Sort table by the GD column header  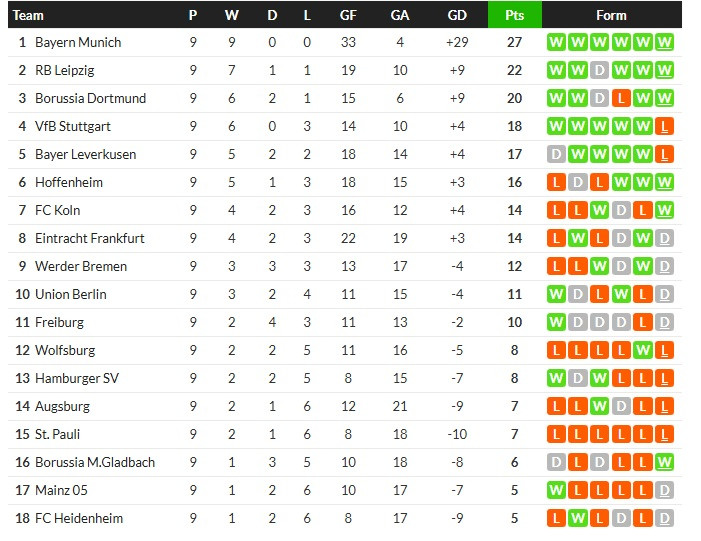click(457, 15)
